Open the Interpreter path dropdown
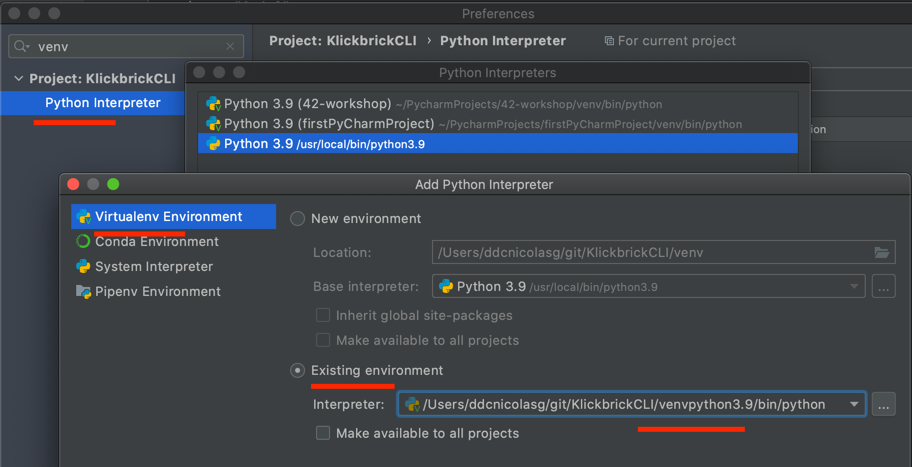Screen dimensions: 912x467 (854, 405)
